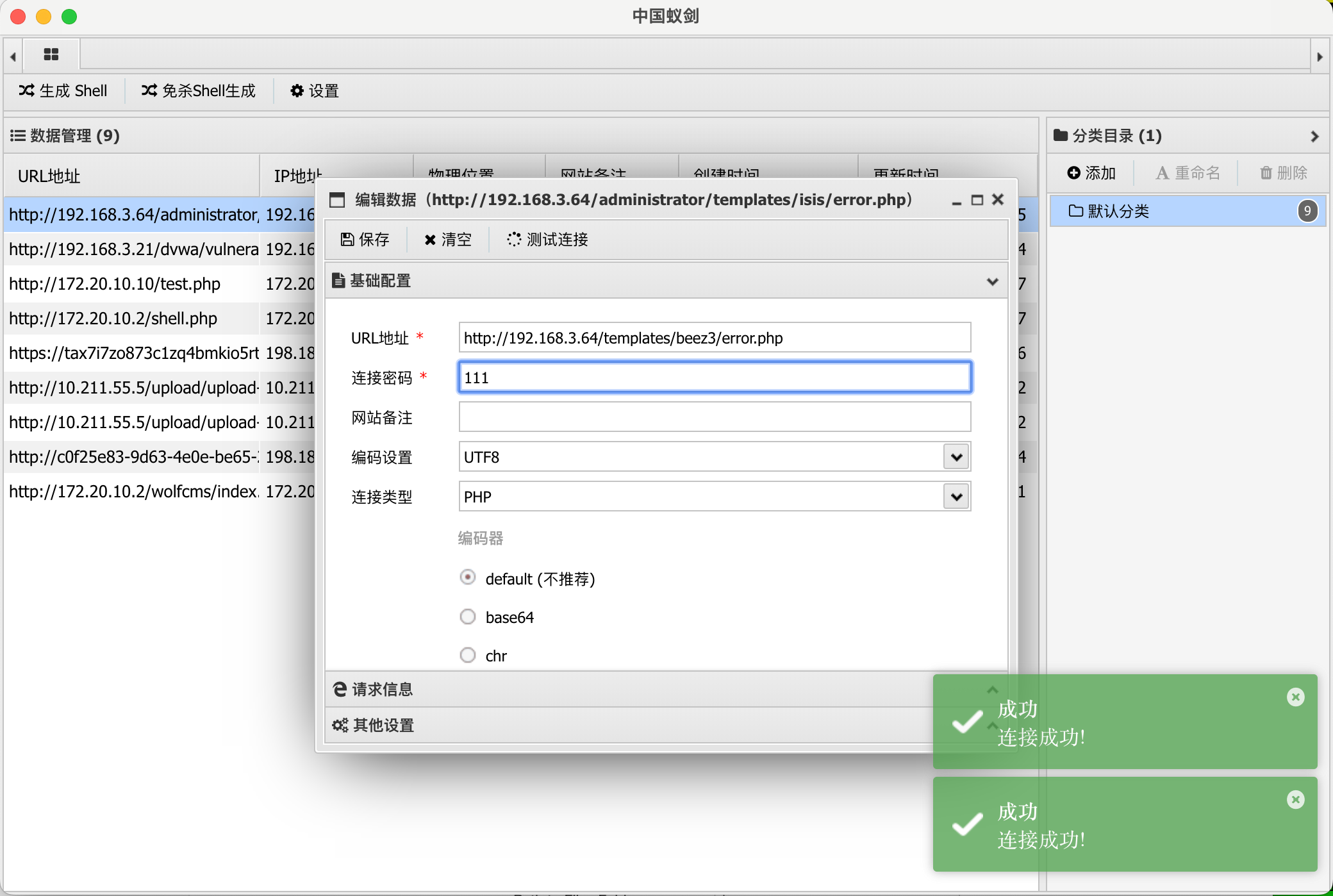The height and width of the screenshot is (896, 1333).
Task: Click 重命名 category button
Action: (1188, 173)
